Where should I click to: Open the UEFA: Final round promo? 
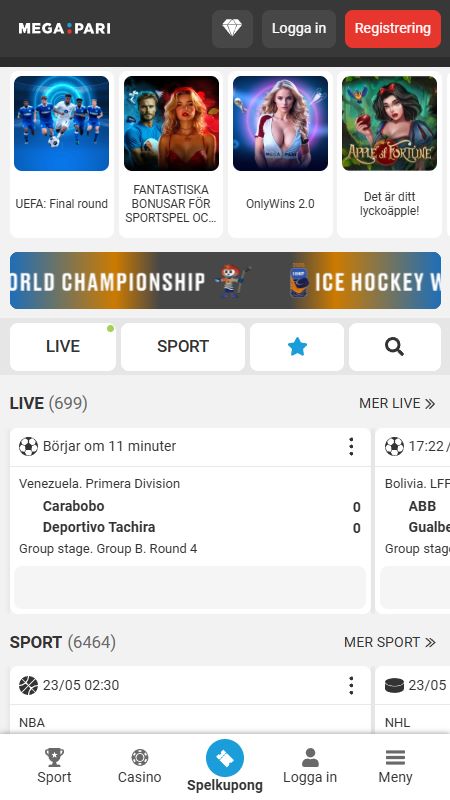pyautogui.click(x=62, y=155)
